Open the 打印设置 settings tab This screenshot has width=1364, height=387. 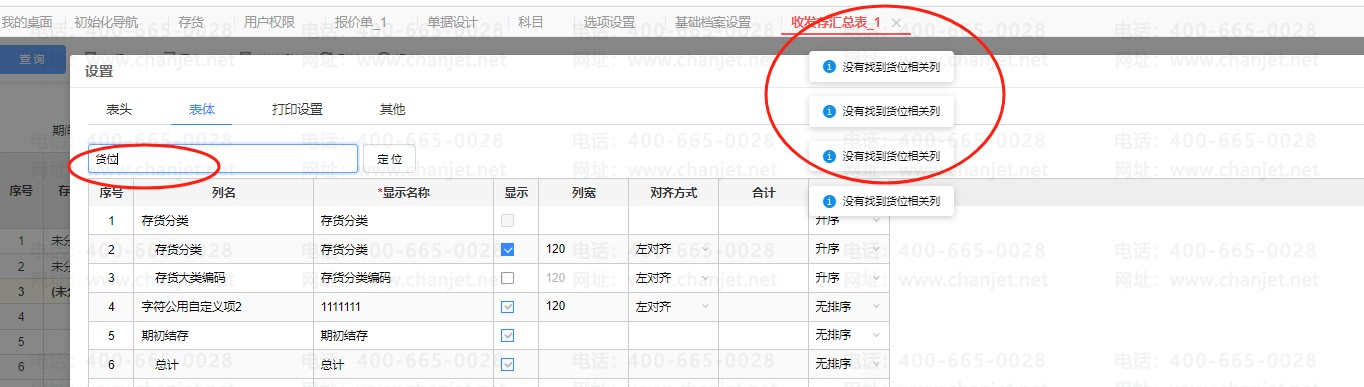click(297, 110)
